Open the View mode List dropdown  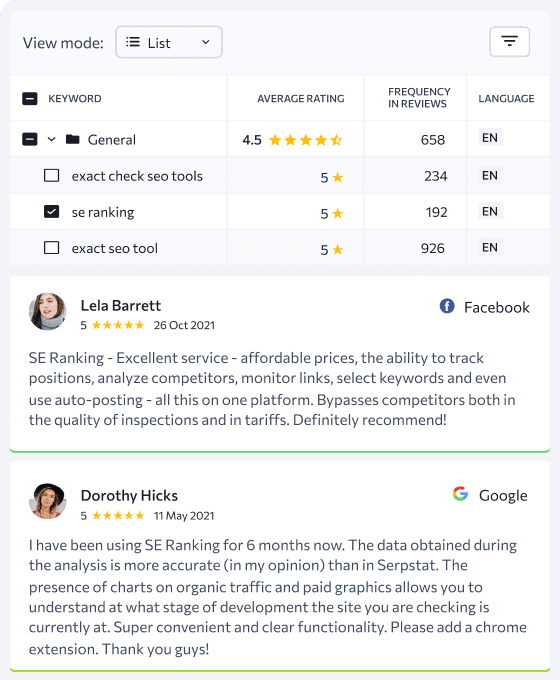[x=169, y=42]
